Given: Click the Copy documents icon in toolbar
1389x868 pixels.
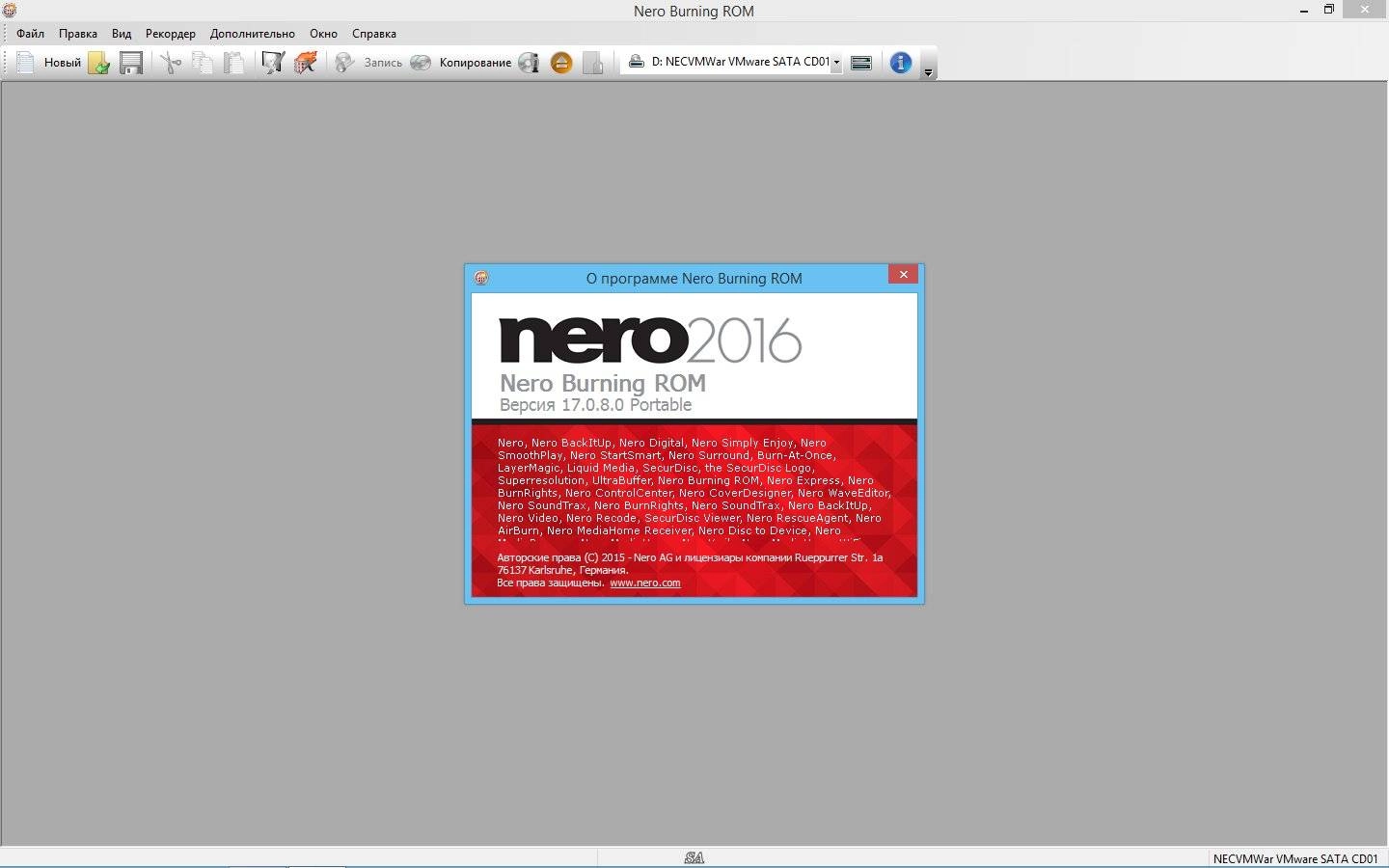Looking at the screenshot, I should (x=203, y=63).
